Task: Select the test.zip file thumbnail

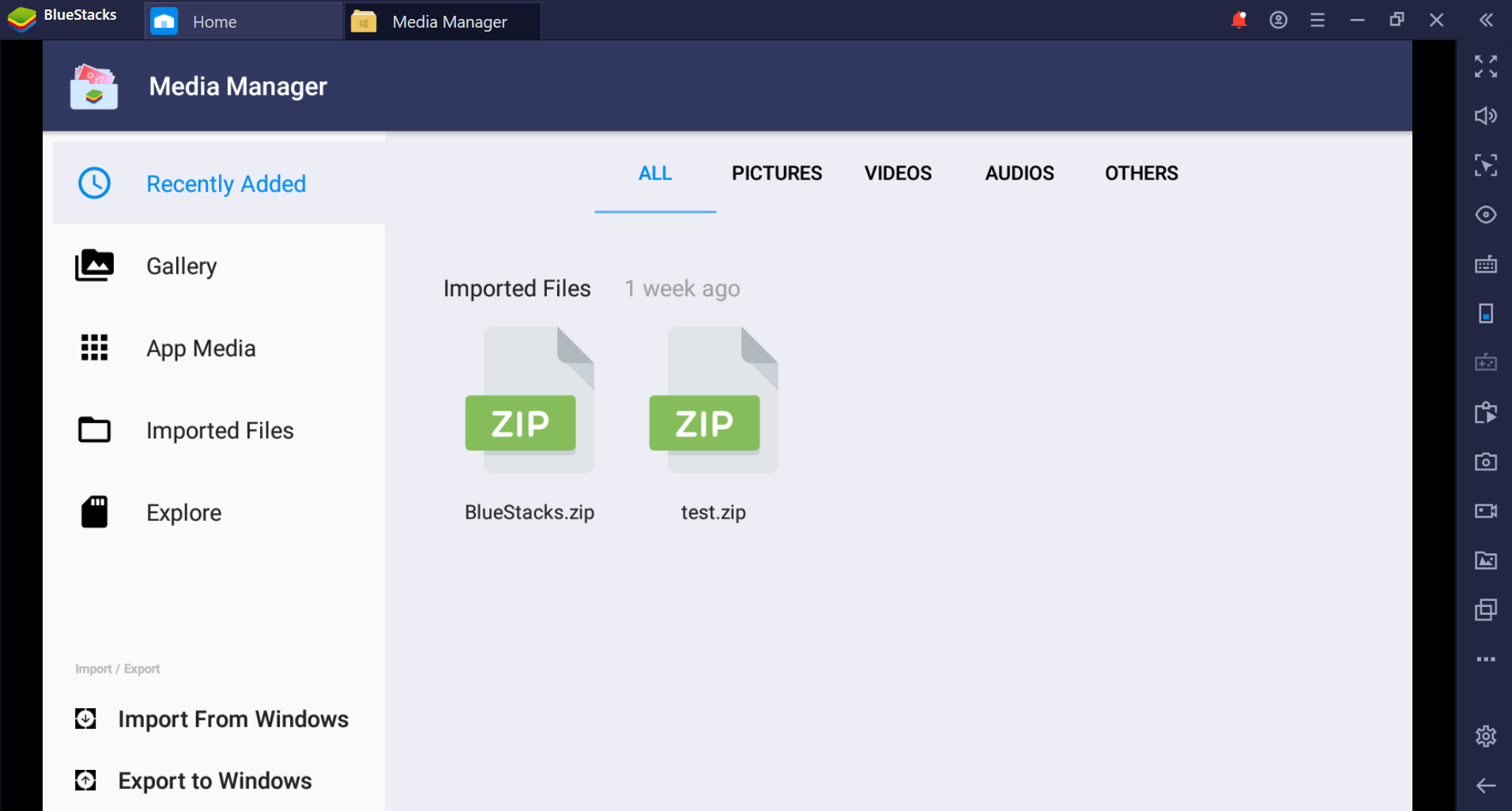Action: tap(714, 400)
